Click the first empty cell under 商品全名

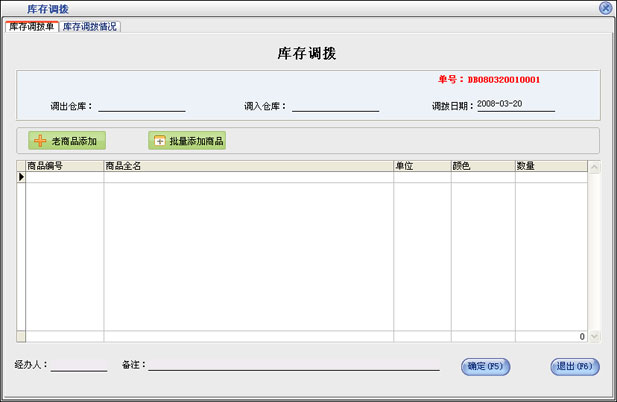click(248, 177)
